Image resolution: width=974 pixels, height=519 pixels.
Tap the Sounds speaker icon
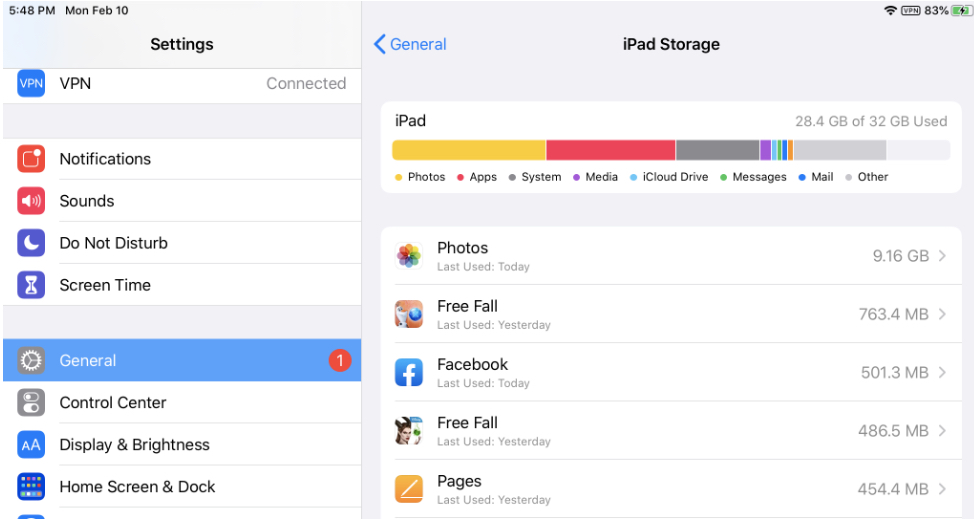31,201
